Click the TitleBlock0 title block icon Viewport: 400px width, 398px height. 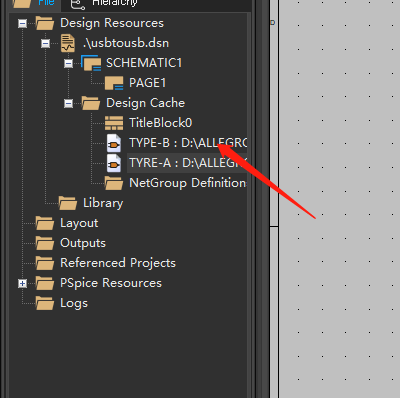[114, 123]
